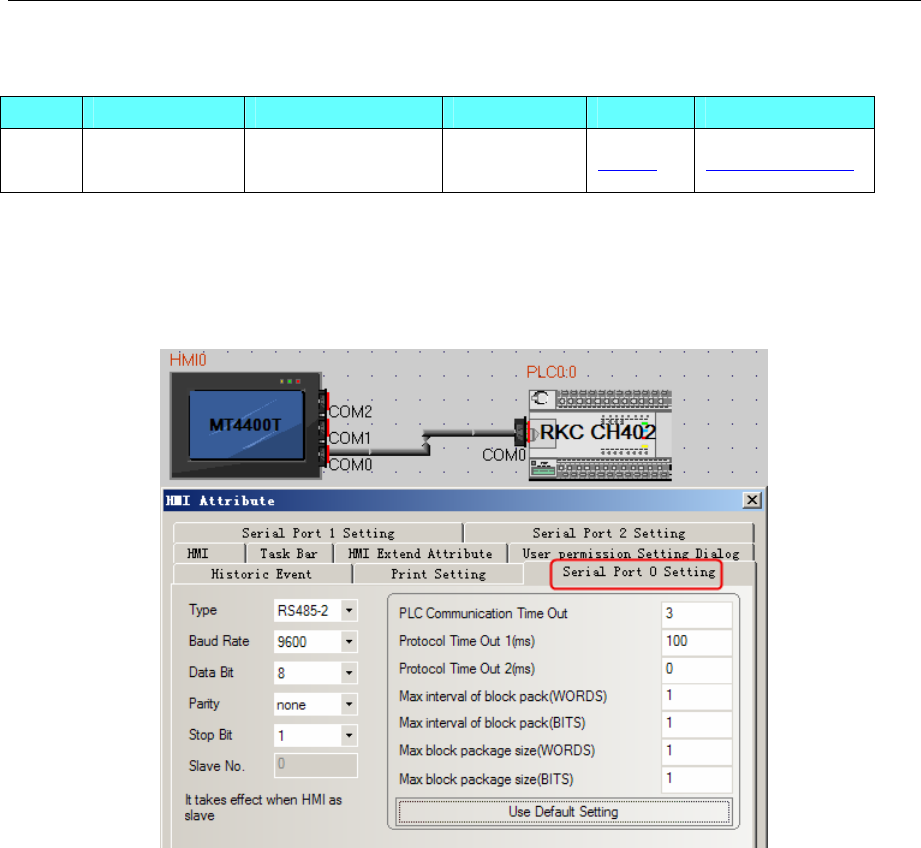Open the Serial Port 1 Setting tab
This screenshot has height=848, width=921.
[318, 533]
